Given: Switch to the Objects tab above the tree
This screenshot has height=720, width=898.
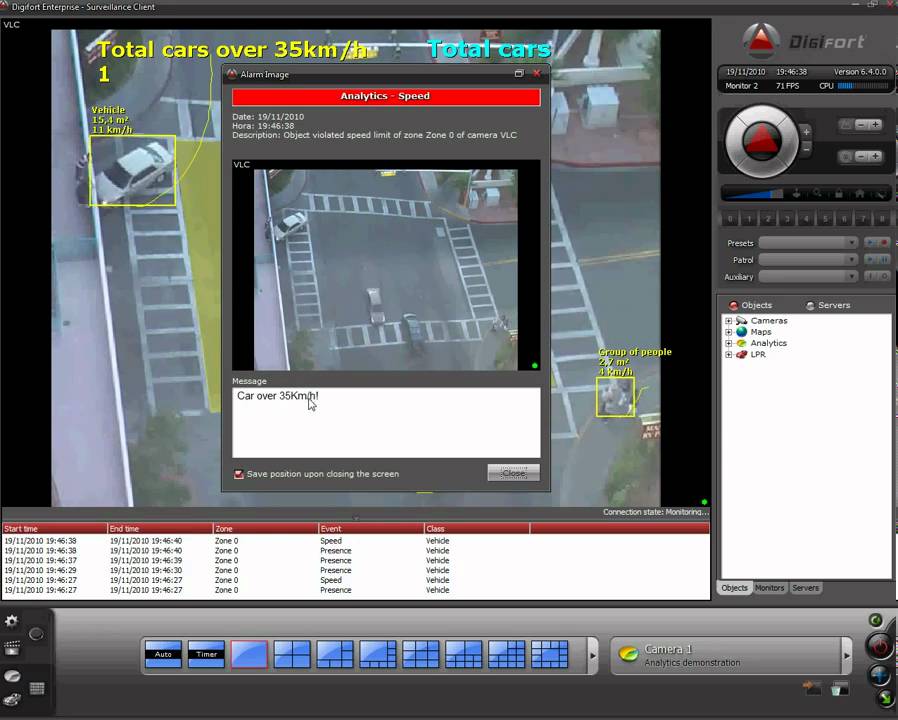Looking at the screenshot, I should [750, 305].
